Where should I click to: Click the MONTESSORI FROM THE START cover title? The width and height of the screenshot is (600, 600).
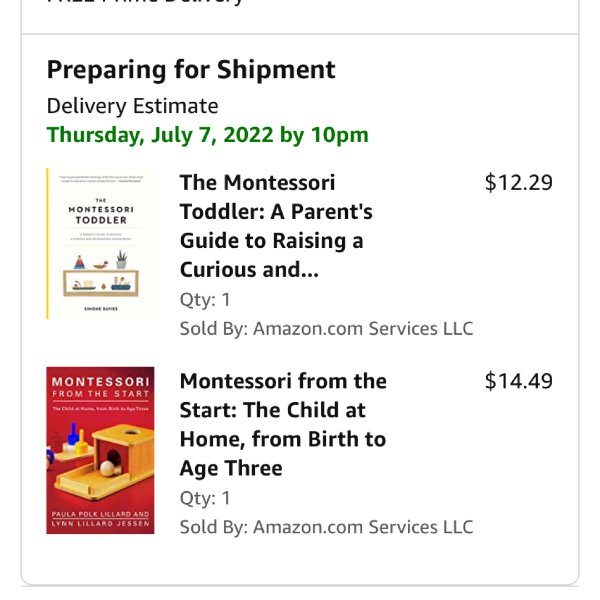100,387
